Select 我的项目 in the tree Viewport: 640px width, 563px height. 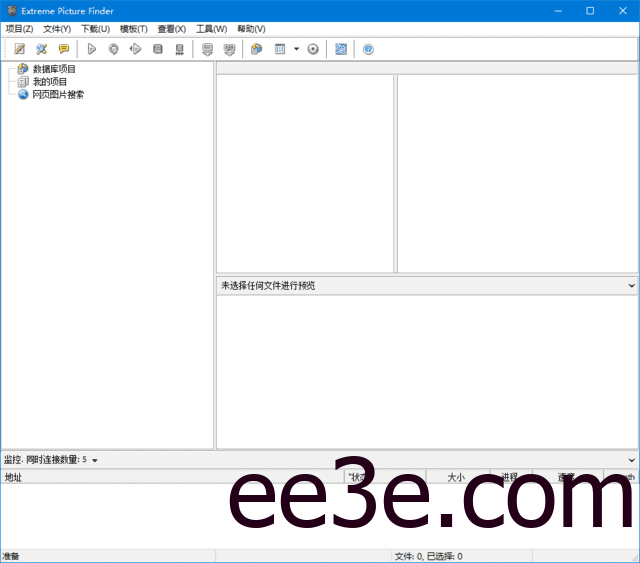50,82
